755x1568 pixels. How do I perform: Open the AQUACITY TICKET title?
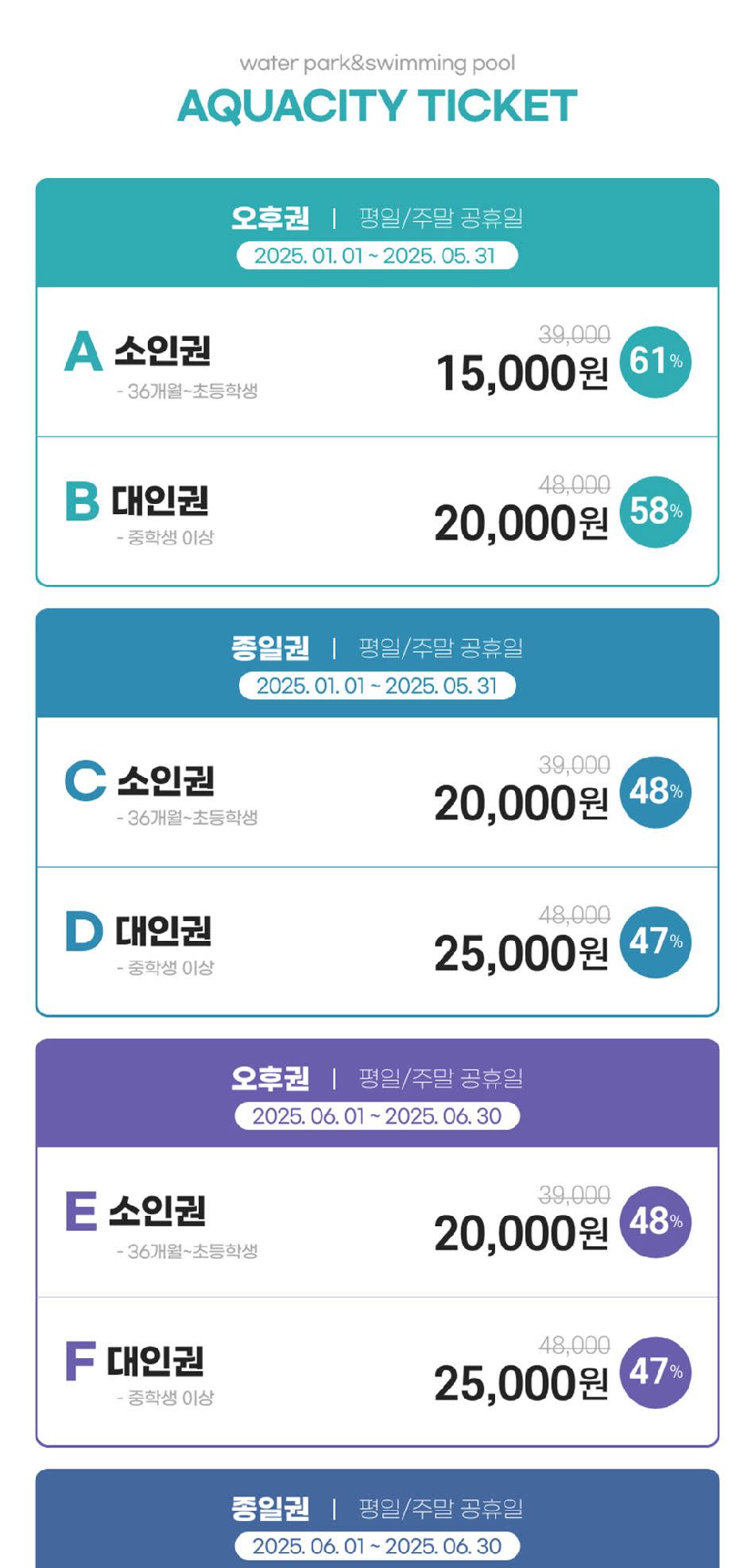[x=377, y=106]
